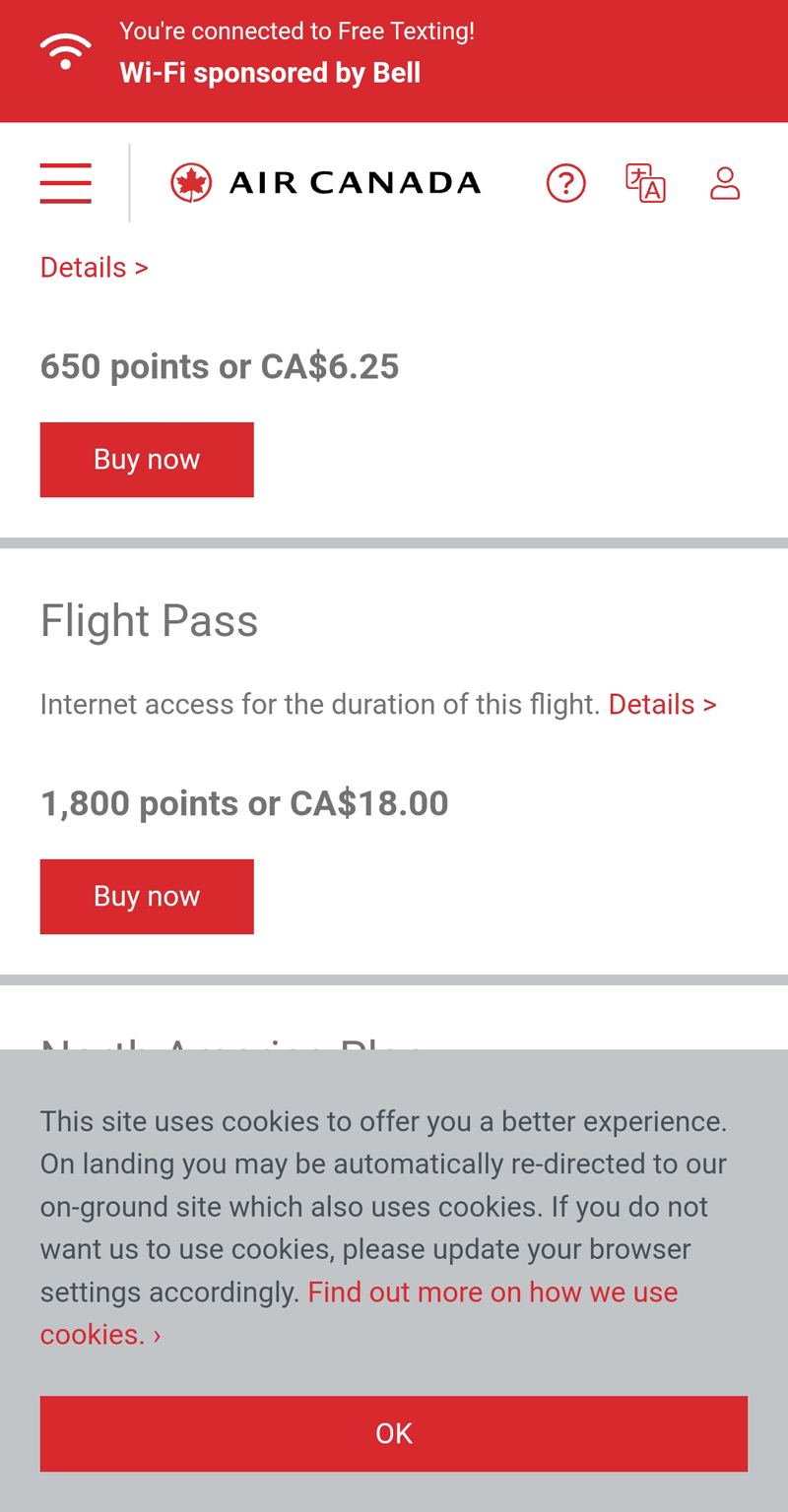
Task: Open the help question mark icon
Action: (x=566, y=183)
